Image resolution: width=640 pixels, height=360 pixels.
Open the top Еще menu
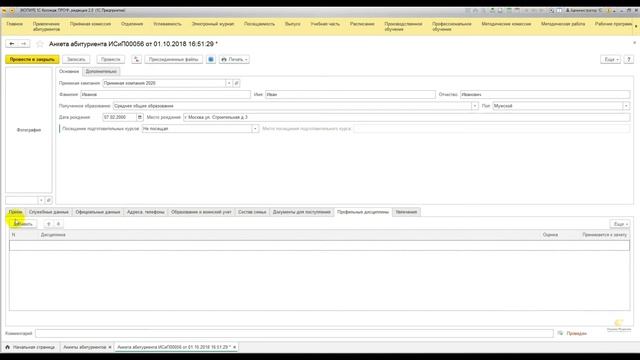(611, 60)
